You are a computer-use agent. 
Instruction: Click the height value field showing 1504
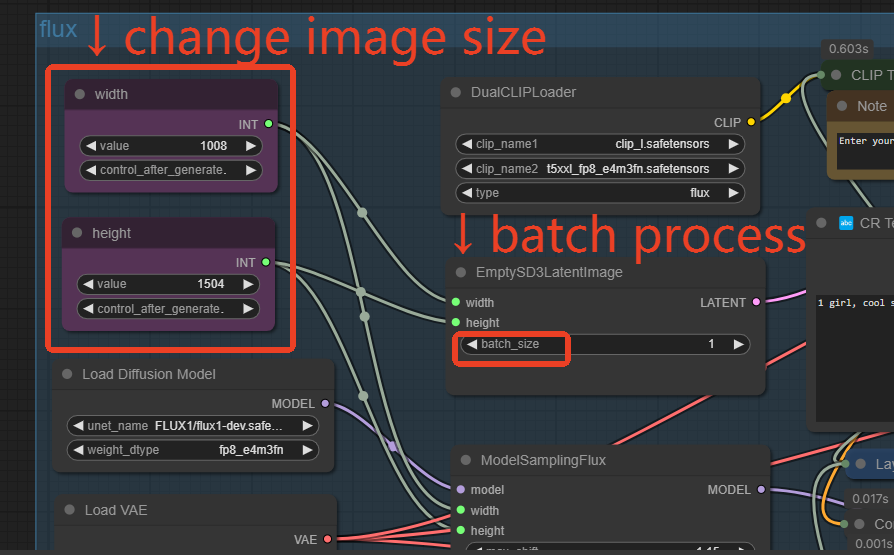coord(168,284)
